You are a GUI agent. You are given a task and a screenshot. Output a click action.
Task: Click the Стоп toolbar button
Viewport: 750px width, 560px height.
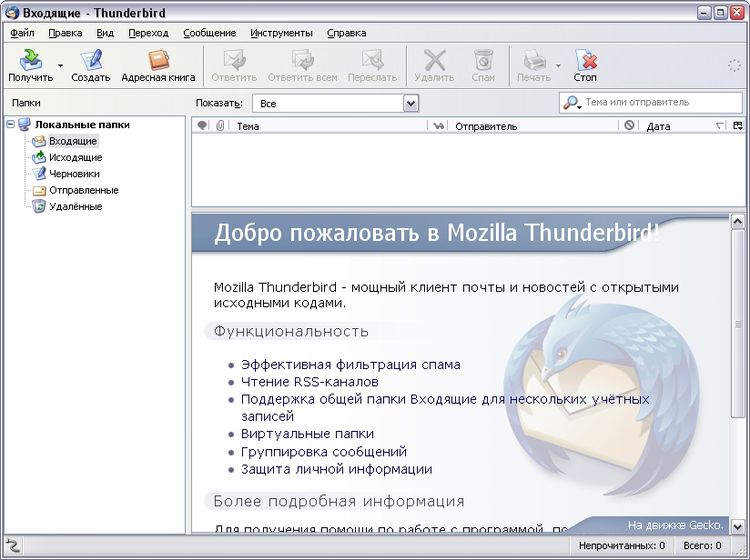pyautogui.click(x=585, y=66)
